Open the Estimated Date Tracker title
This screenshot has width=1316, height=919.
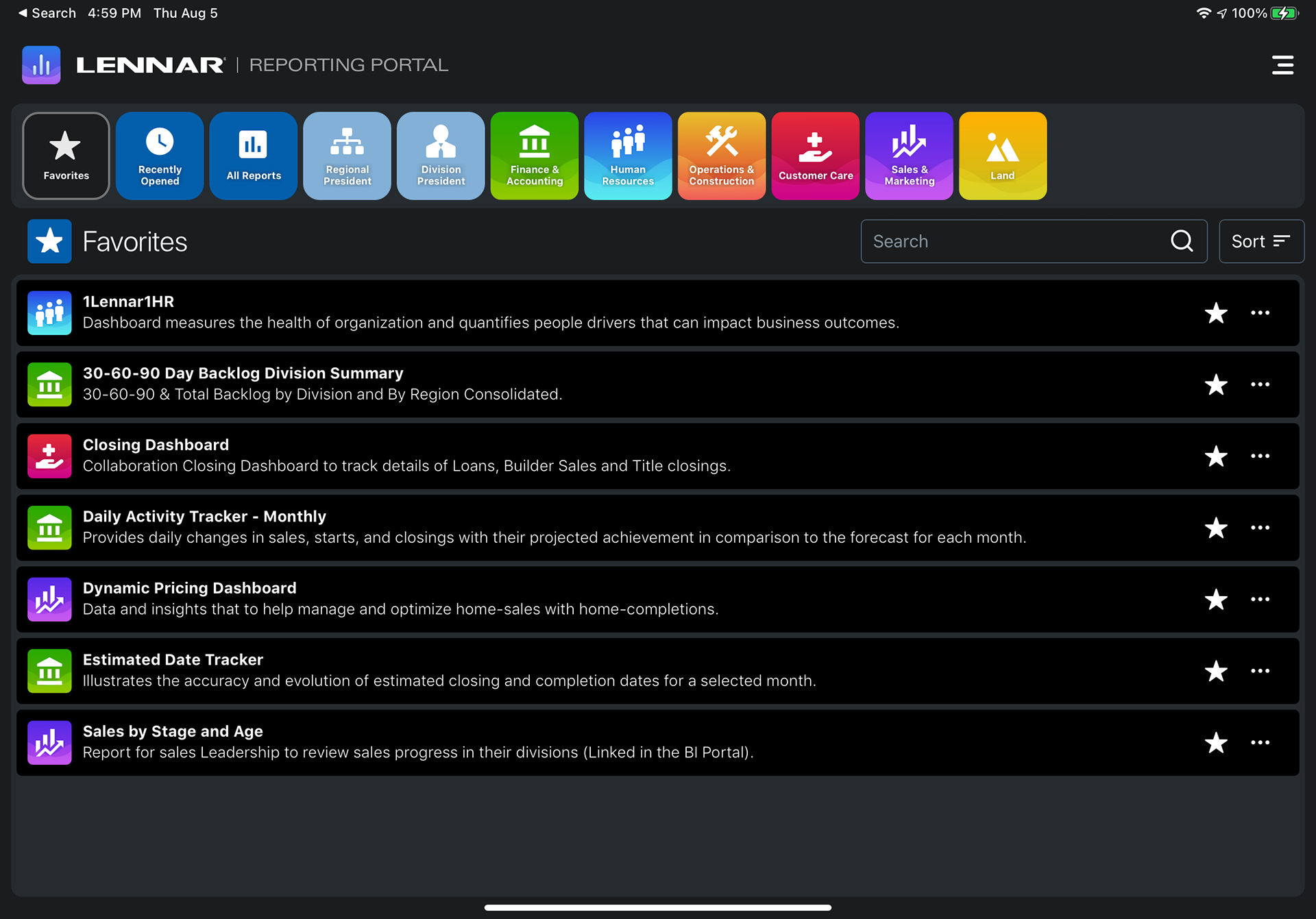tap(173, 660)
